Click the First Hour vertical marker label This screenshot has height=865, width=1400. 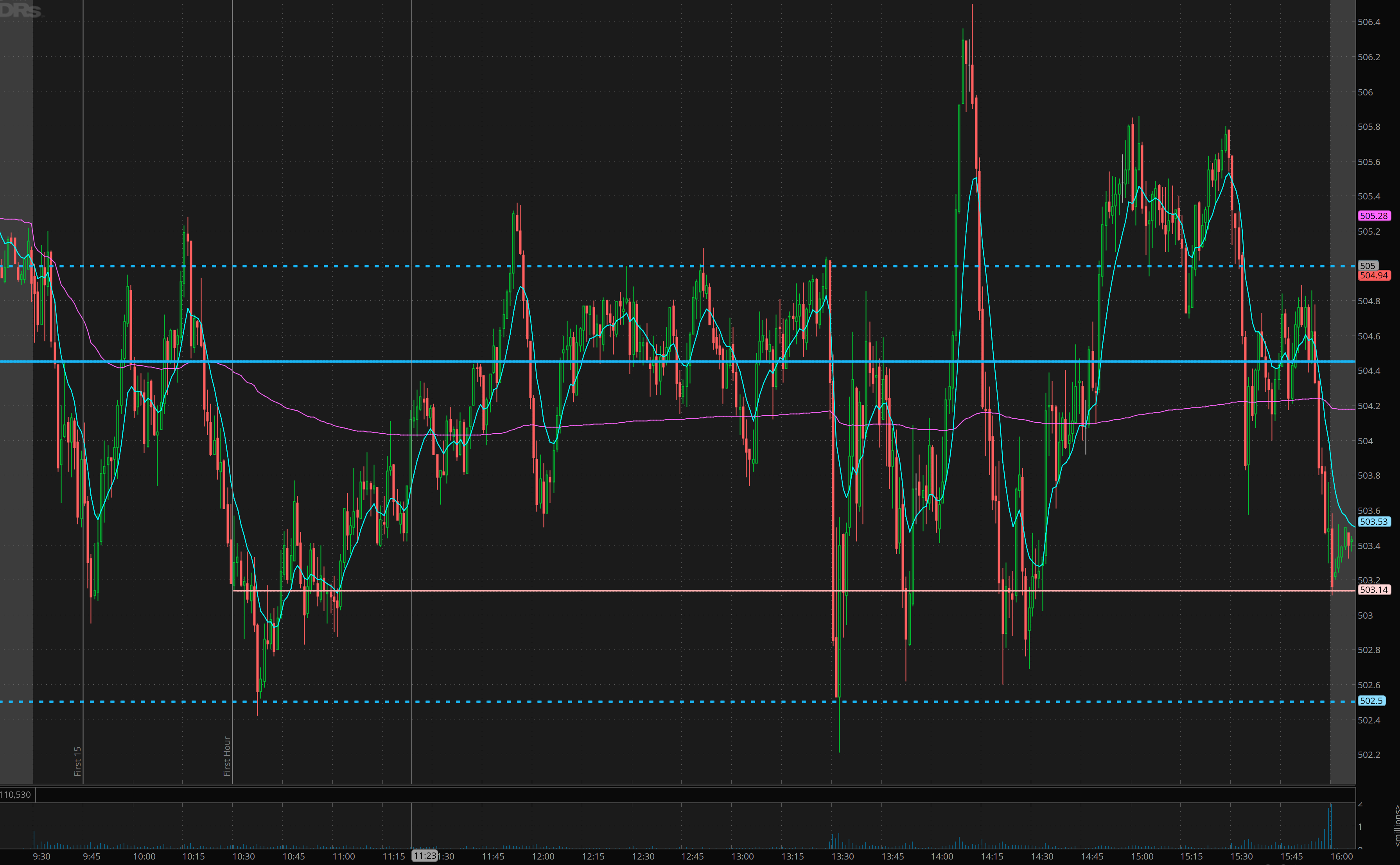coord(227,756)
